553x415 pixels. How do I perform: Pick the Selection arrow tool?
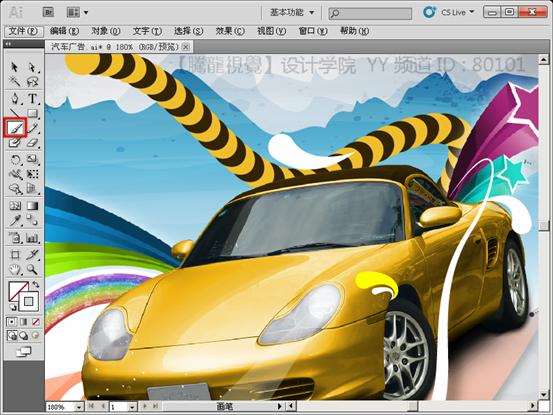click(14, 67)
